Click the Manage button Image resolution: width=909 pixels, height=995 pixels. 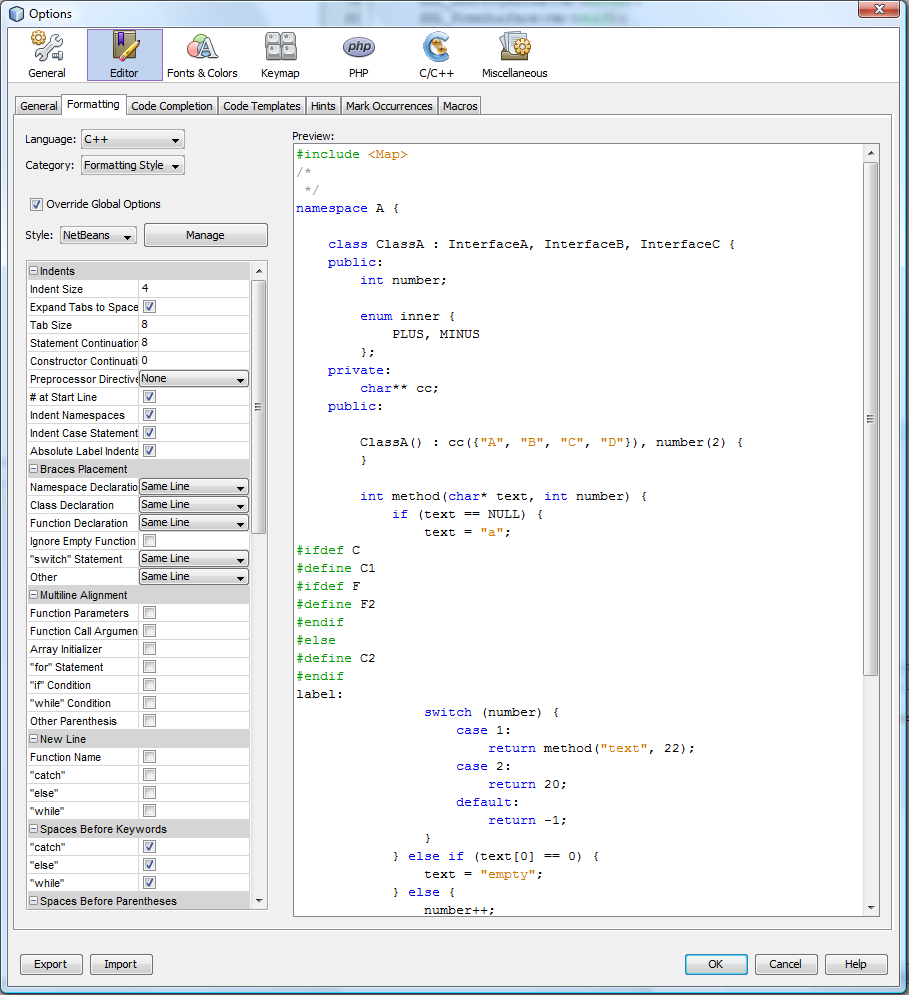click(205, 236)
